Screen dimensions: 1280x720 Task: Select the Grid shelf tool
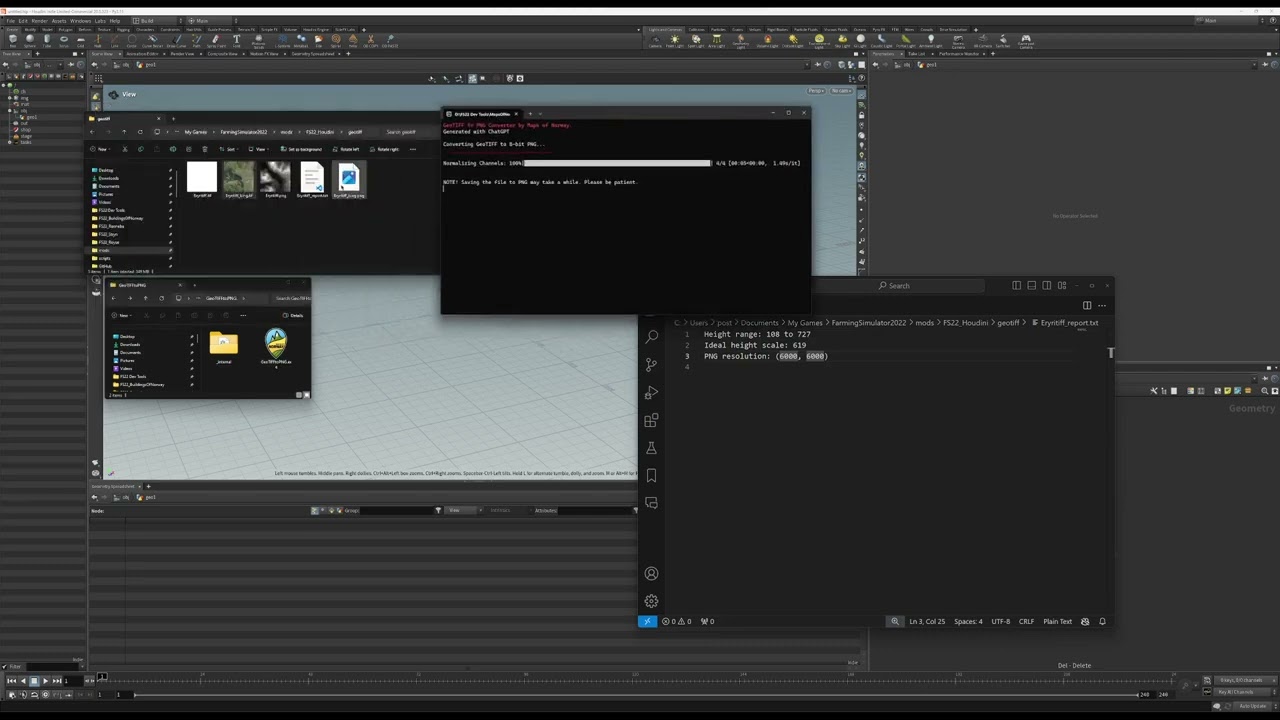pyautogui.click(x=81, y=41)
